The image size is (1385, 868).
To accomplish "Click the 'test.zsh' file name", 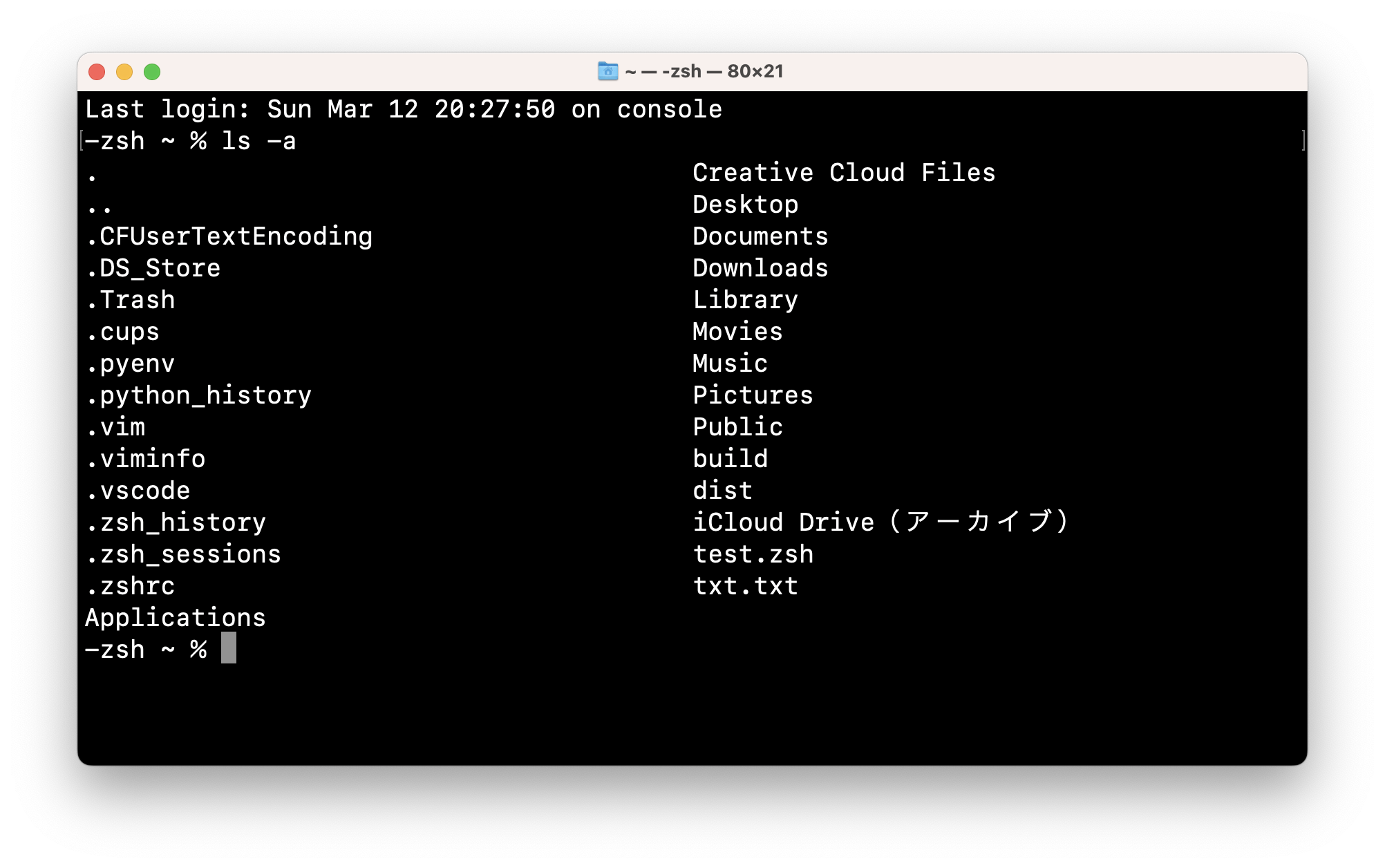I will click(x=753, y=554).
